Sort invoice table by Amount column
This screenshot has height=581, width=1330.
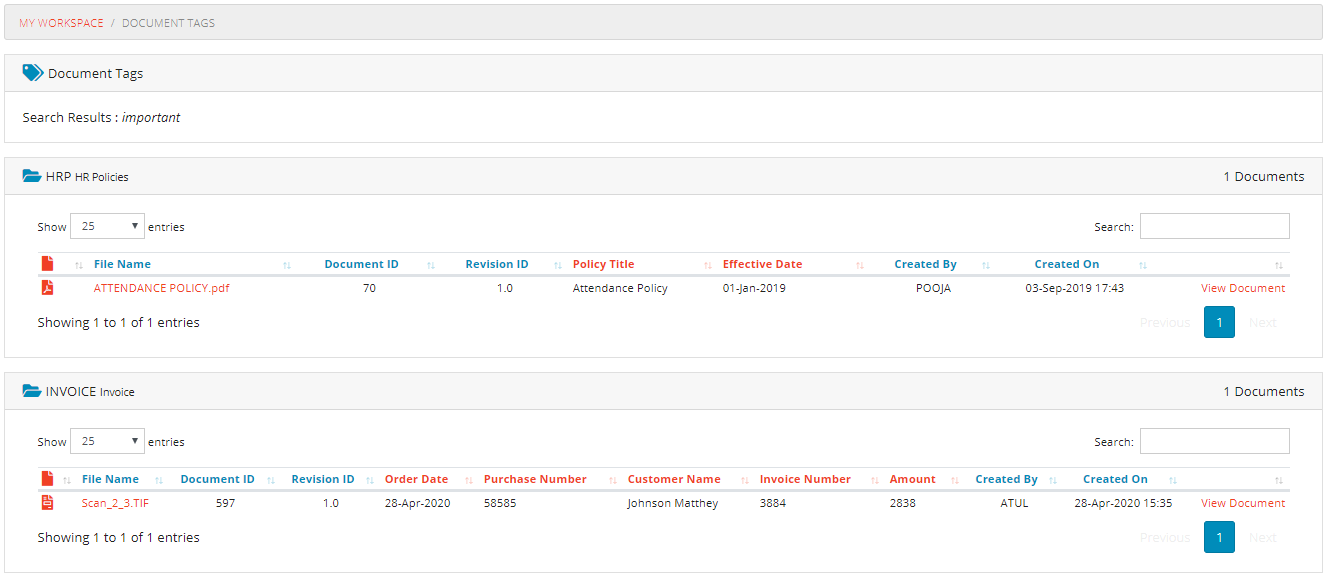[912, 479]
